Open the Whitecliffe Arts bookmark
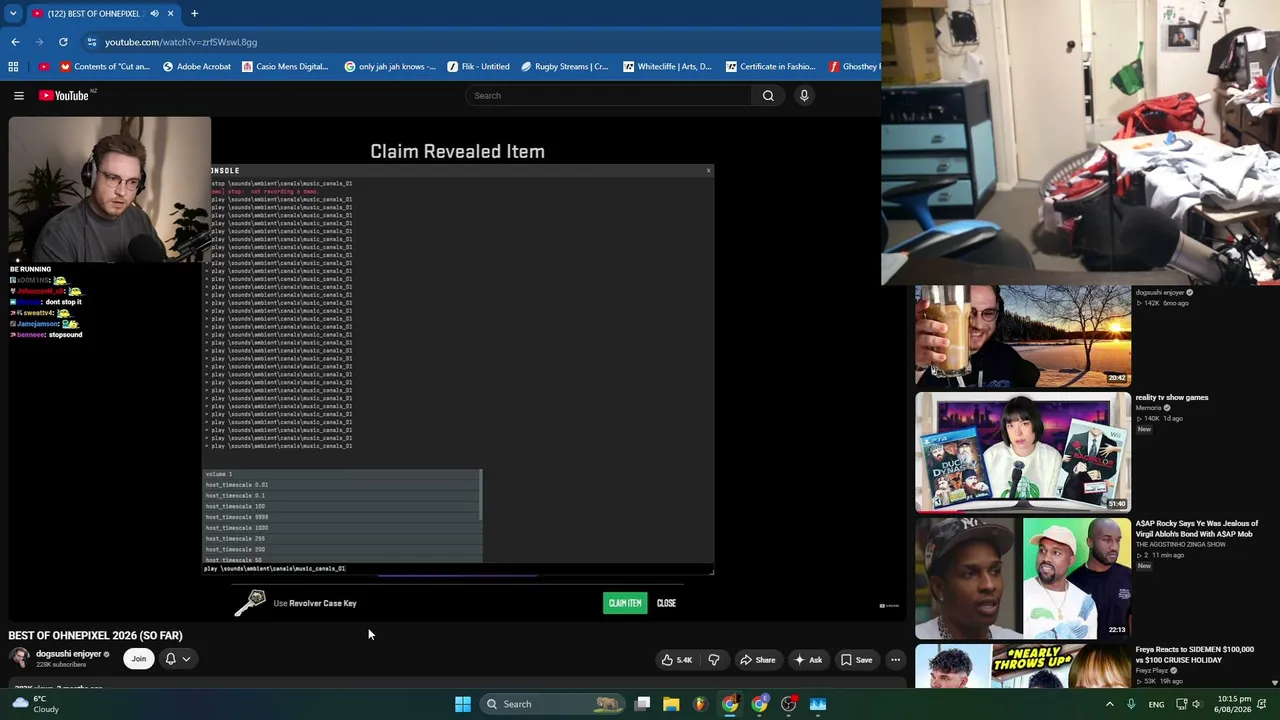Screen dimensions: 1280x720 [667, 67]
